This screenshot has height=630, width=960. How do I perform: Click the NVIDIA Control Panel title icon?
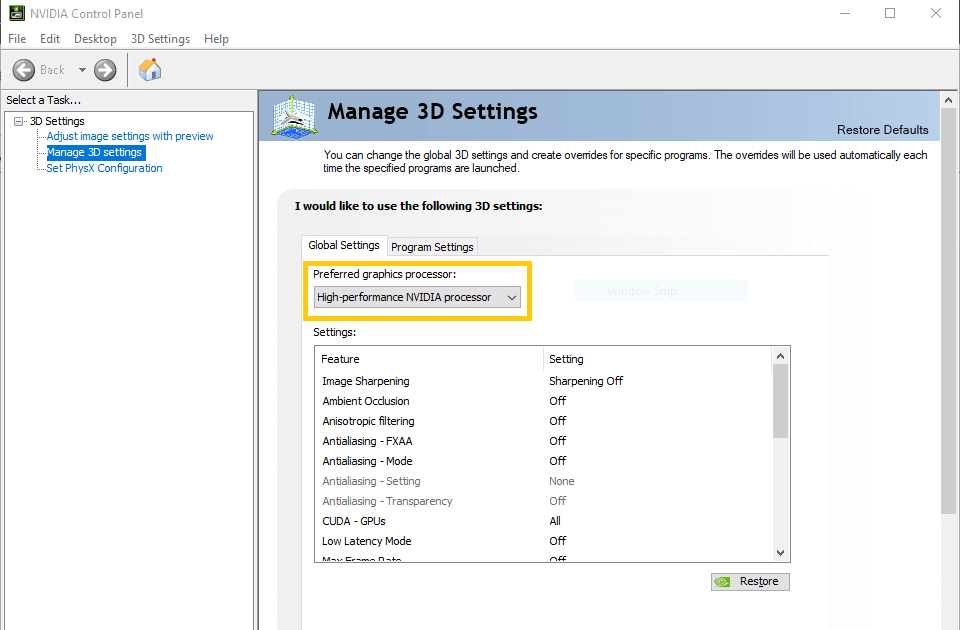coord(17,13)
